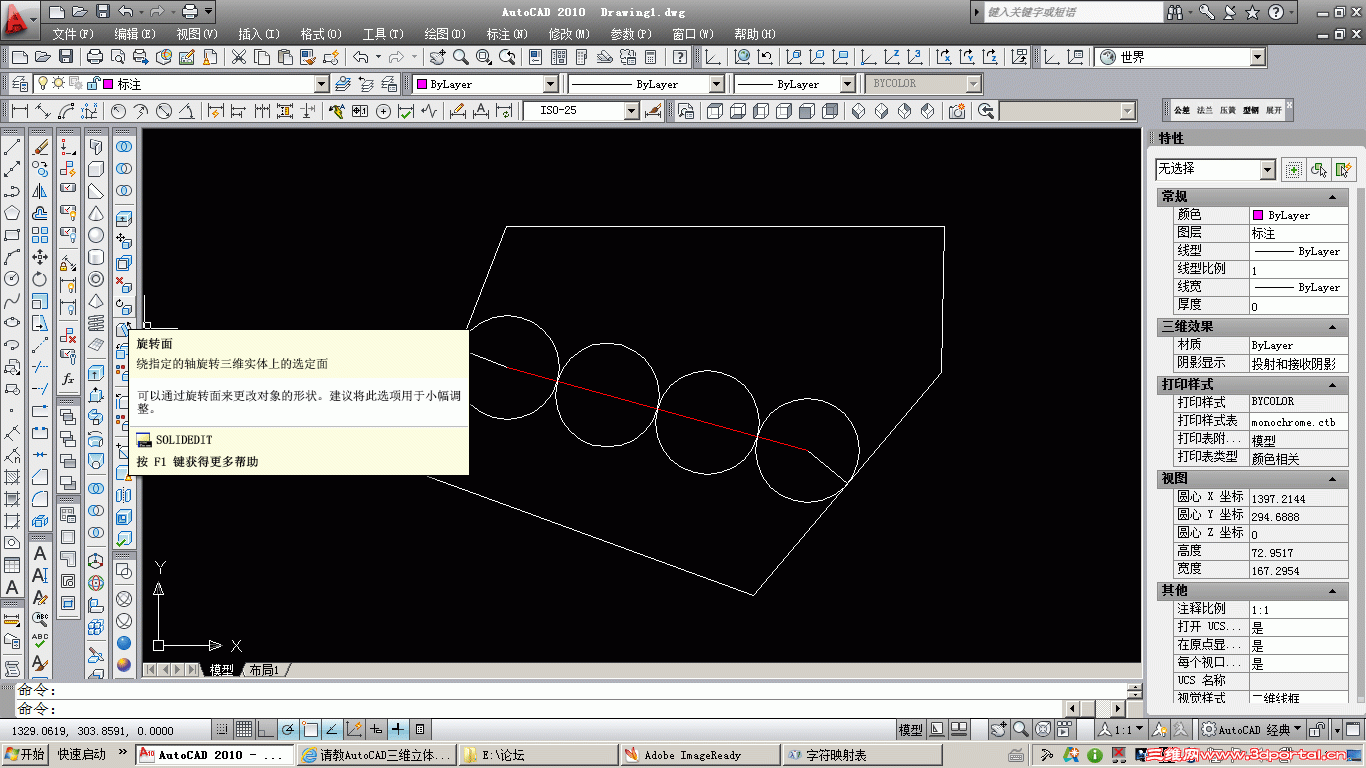Click the Radius dimension tool icon
The height and width of the screenshot is (768, 1366).
click(x=118, y=111)
